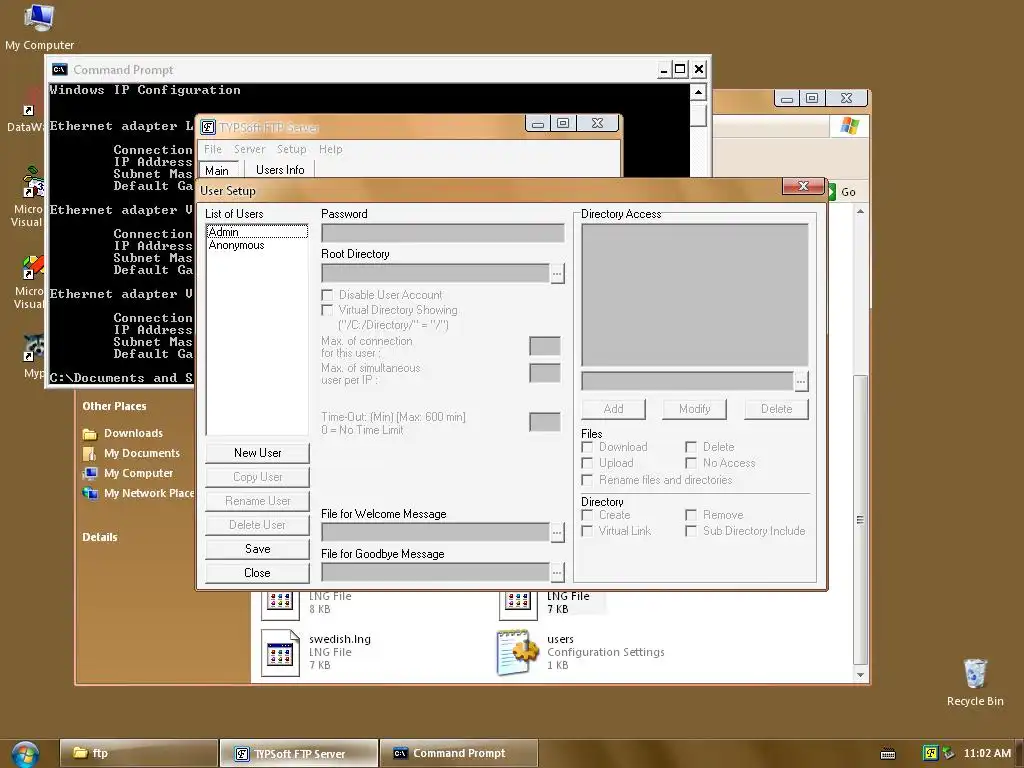Viewport: 1024px width, 768px height.
Task: Click the Close button in User Setup
Action: coord(257,573)
